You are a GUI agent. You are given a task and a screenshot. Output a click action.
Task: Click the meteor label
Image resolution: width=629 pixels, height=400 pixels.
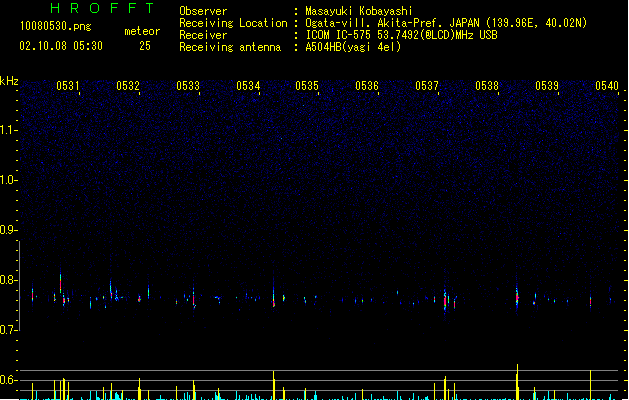coord(142,31)
